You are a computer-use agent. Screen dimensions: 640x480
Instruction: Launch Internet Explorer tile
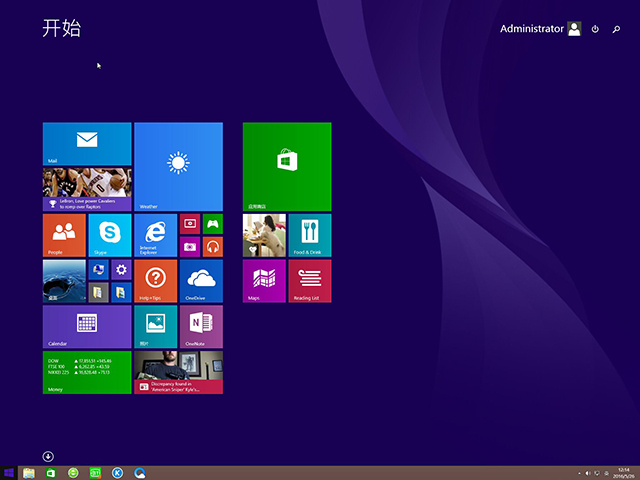coord(156,235)
